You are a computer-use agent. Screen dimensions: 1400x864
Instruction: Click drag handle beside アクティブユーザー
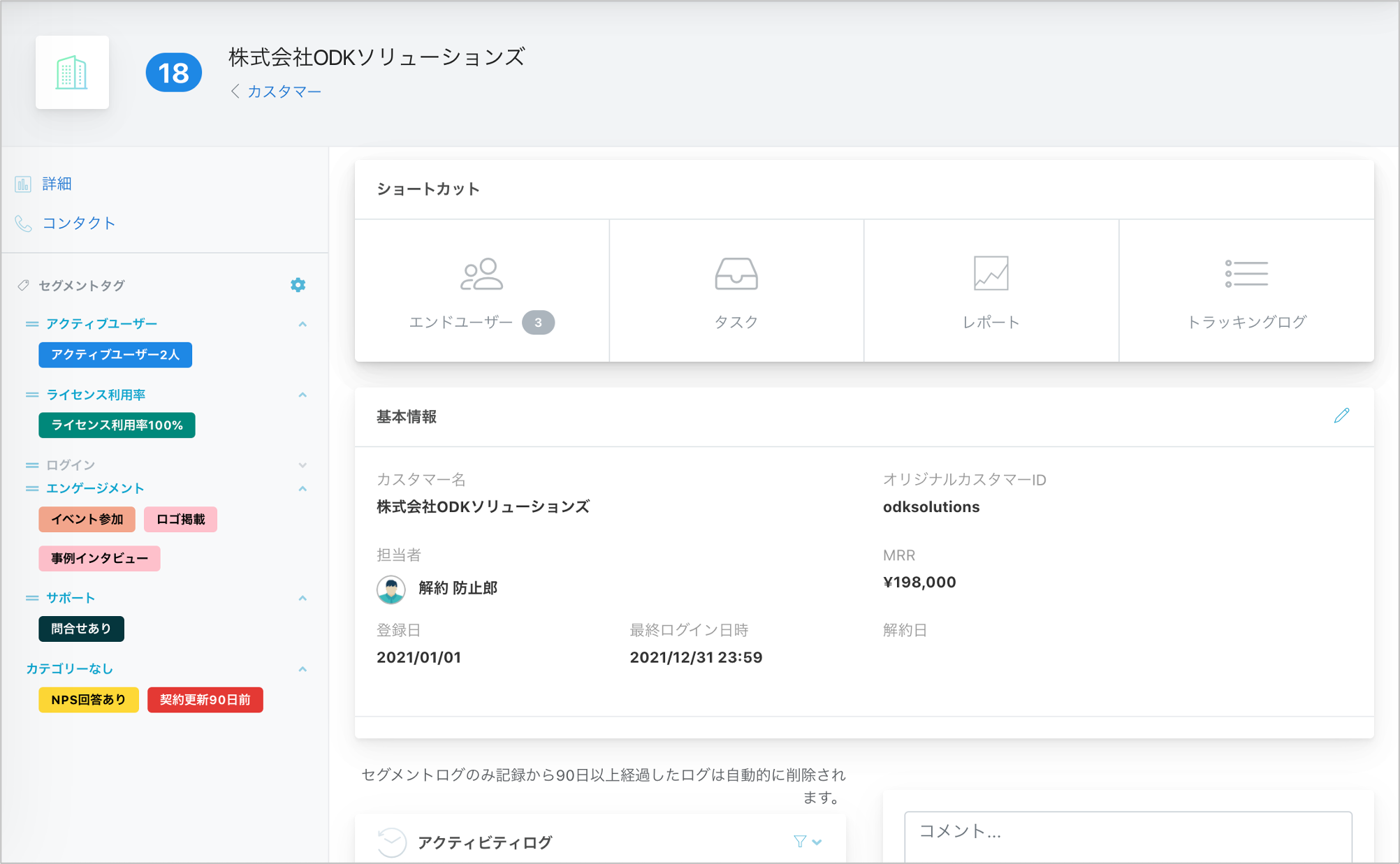point(32,324)
